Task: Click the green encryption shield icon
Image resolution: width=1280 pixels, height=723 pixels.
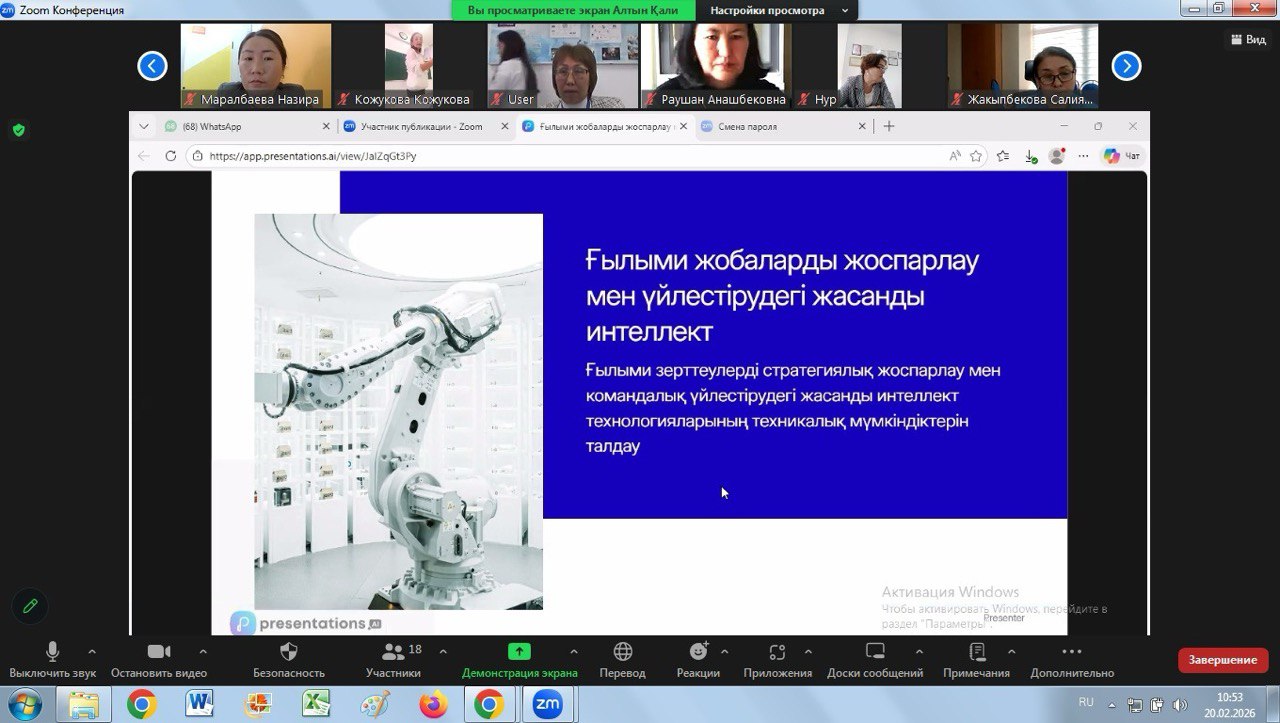Action: pos(18,130)
